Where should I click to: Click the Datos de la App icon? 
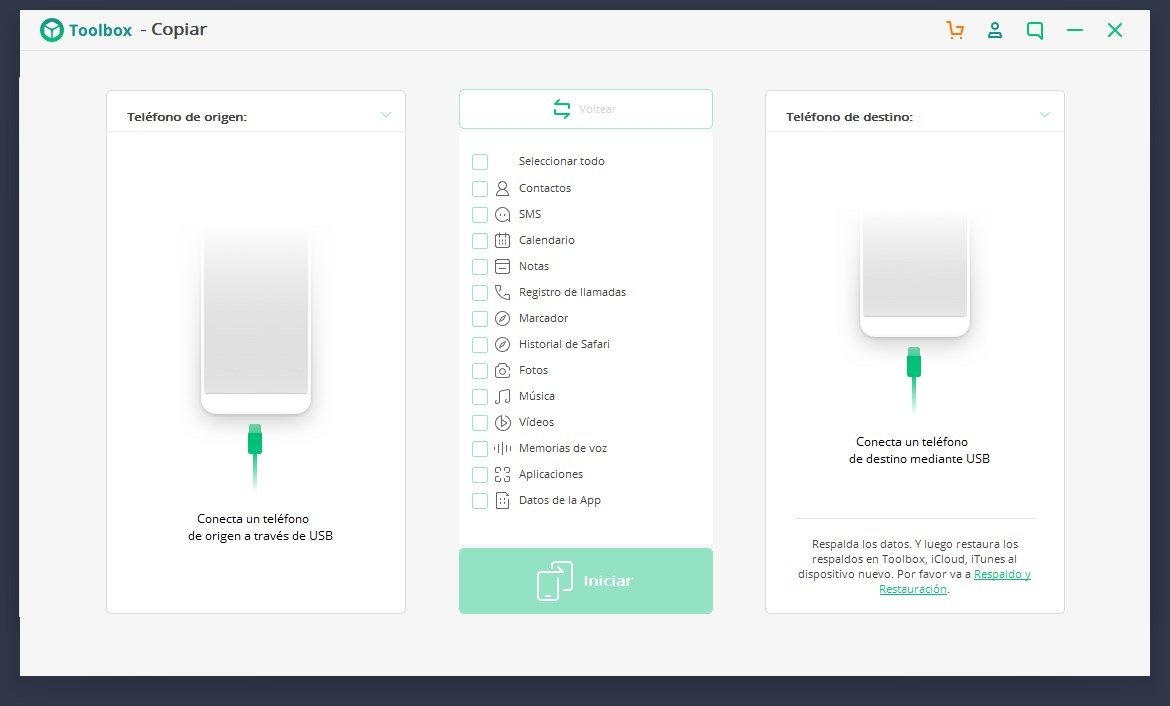pyautogui.click(x=503, y=501)
